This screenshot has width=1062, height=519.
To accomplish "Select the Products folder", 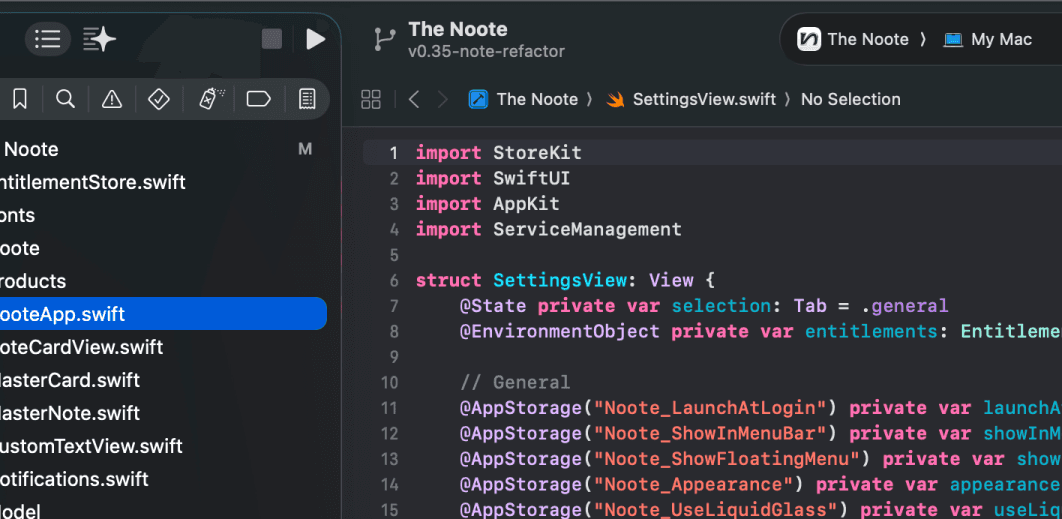I will (163, 281).
